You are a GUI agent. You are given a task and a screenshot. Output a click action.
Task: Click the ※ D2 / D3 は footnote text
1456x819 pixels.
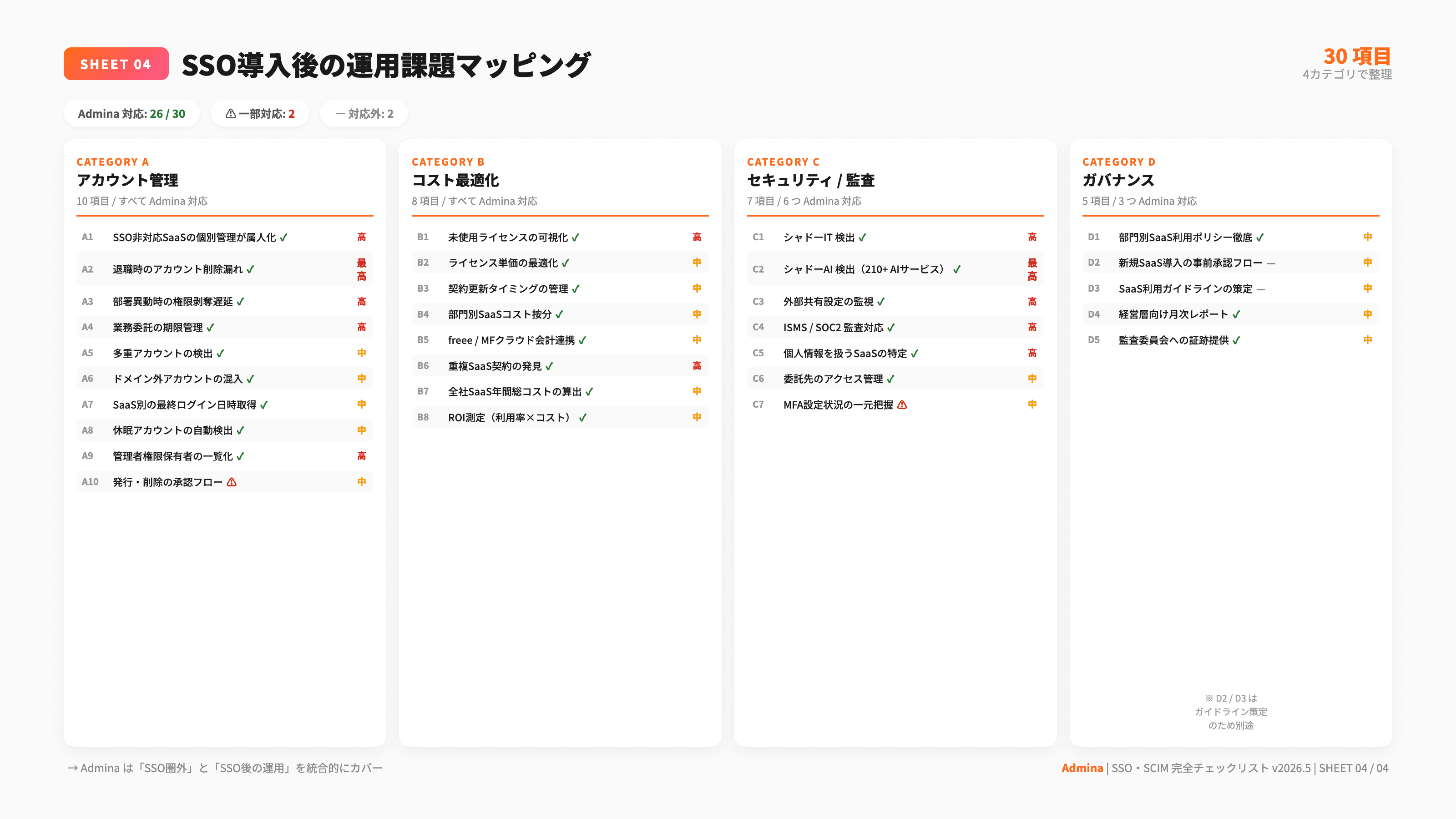pyautogui.click(x=1230, y=712)
